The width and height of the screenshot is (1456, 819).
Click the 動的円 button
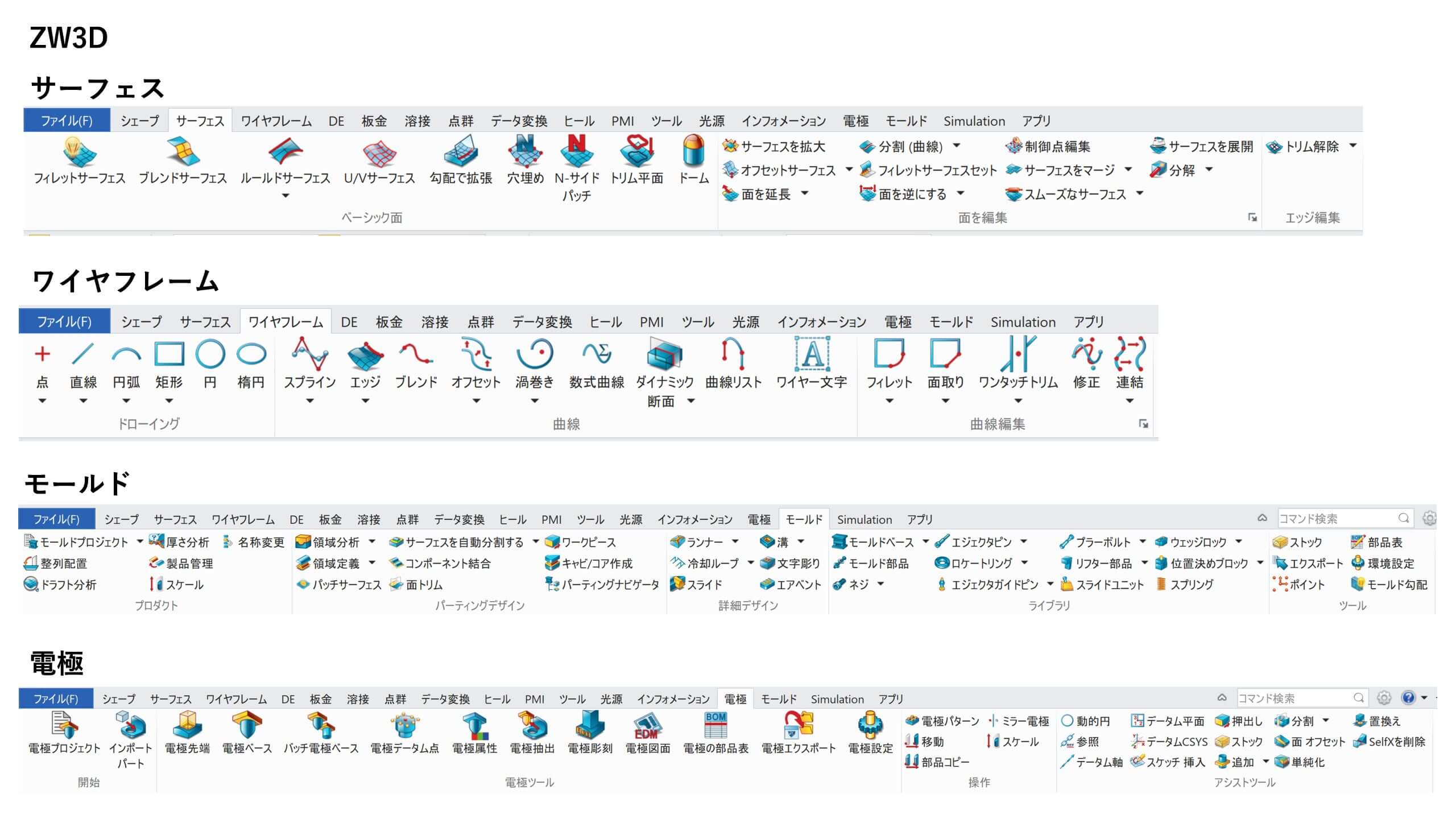click(x=1086, y=721)
